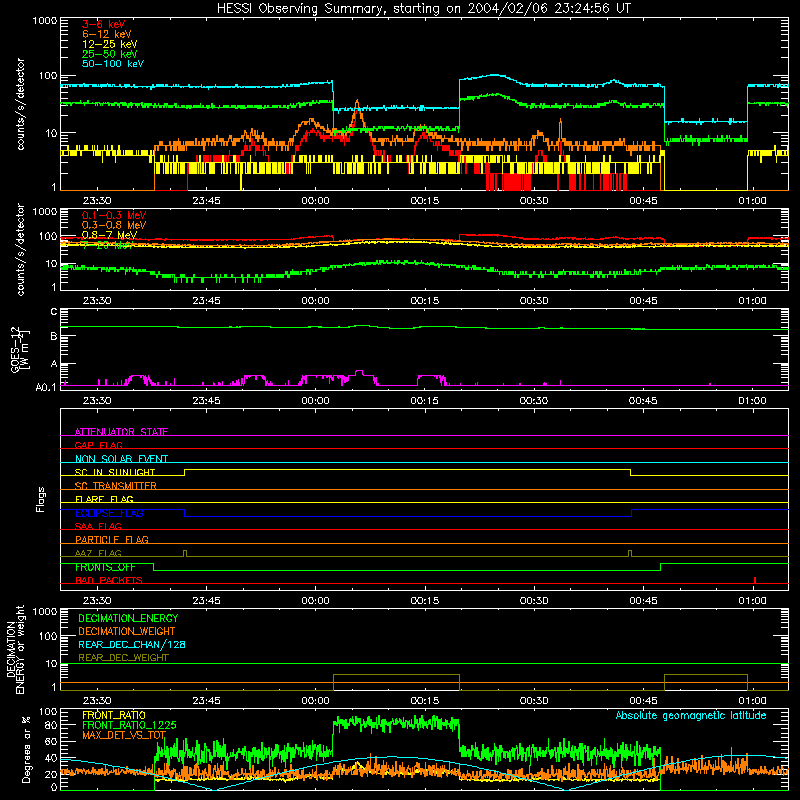This screenshot has height=800, width=800.
Task: Click the red BAD_PACKETS spike near 01:00
Action: click(755, 580)
